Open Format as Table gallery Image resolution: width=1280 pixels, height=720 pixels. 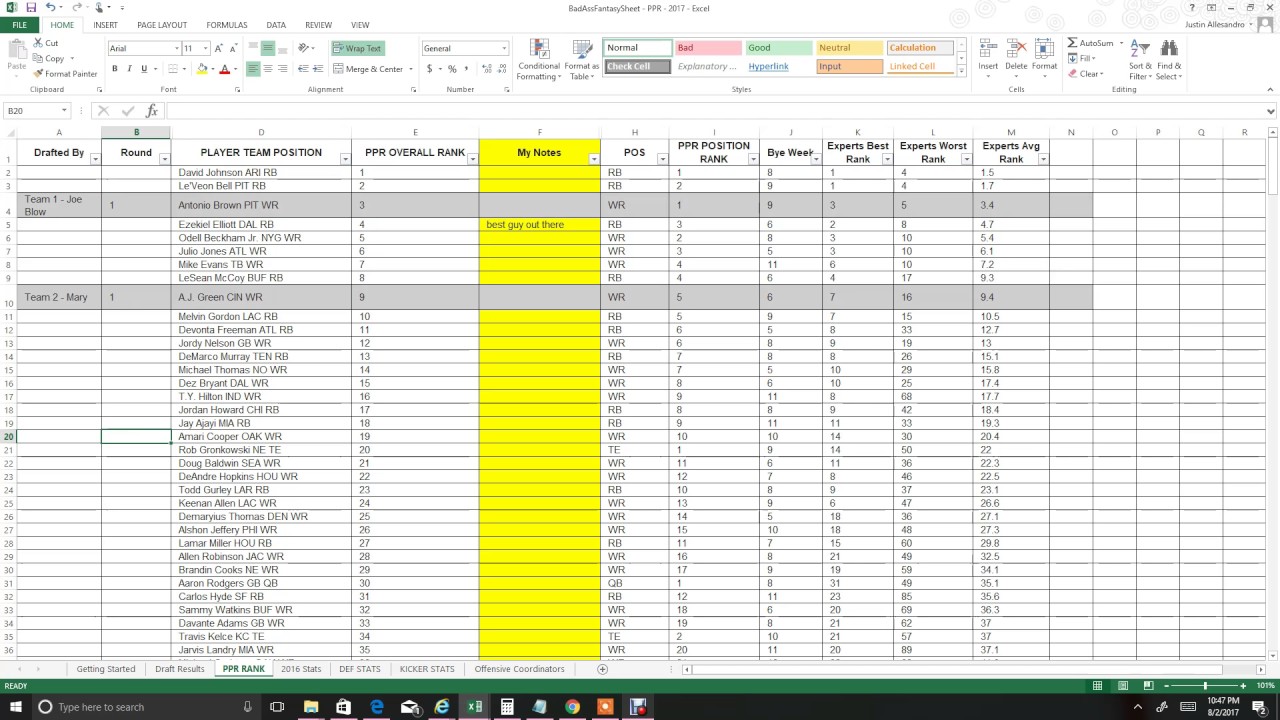[x=581, y=60]
